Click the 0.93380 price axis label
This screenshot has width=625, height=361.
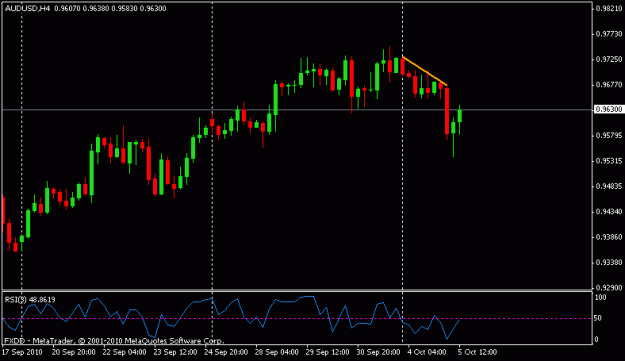609,263
